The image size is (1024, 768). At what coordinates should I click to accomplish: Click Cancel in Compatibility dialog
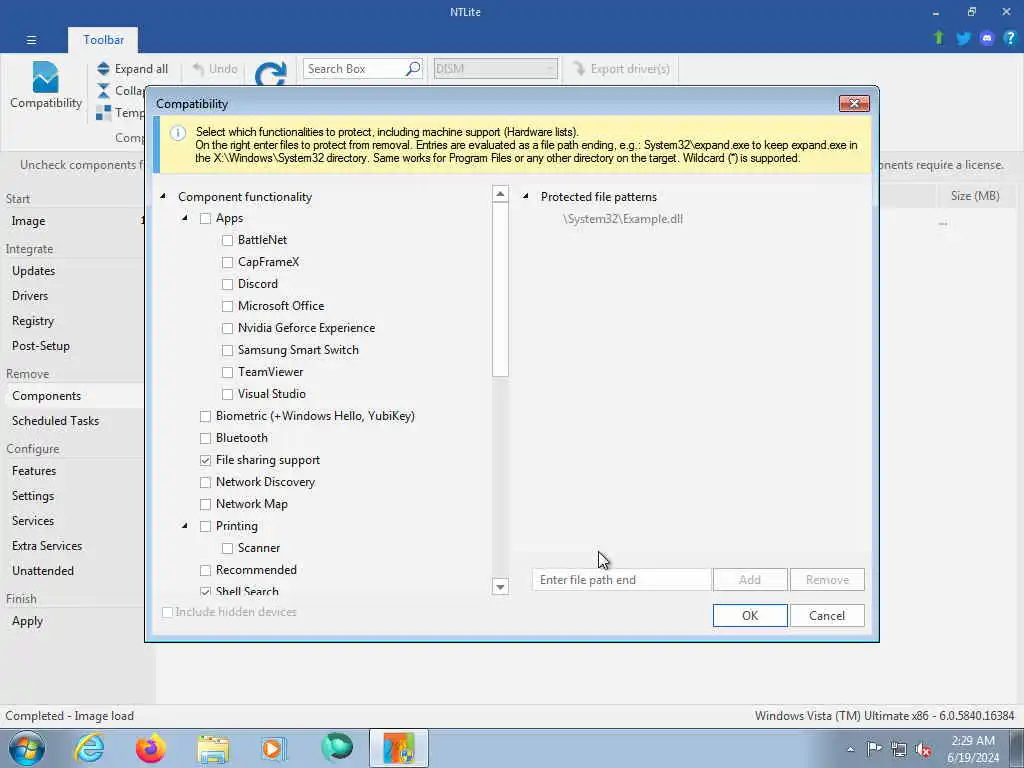827,616
